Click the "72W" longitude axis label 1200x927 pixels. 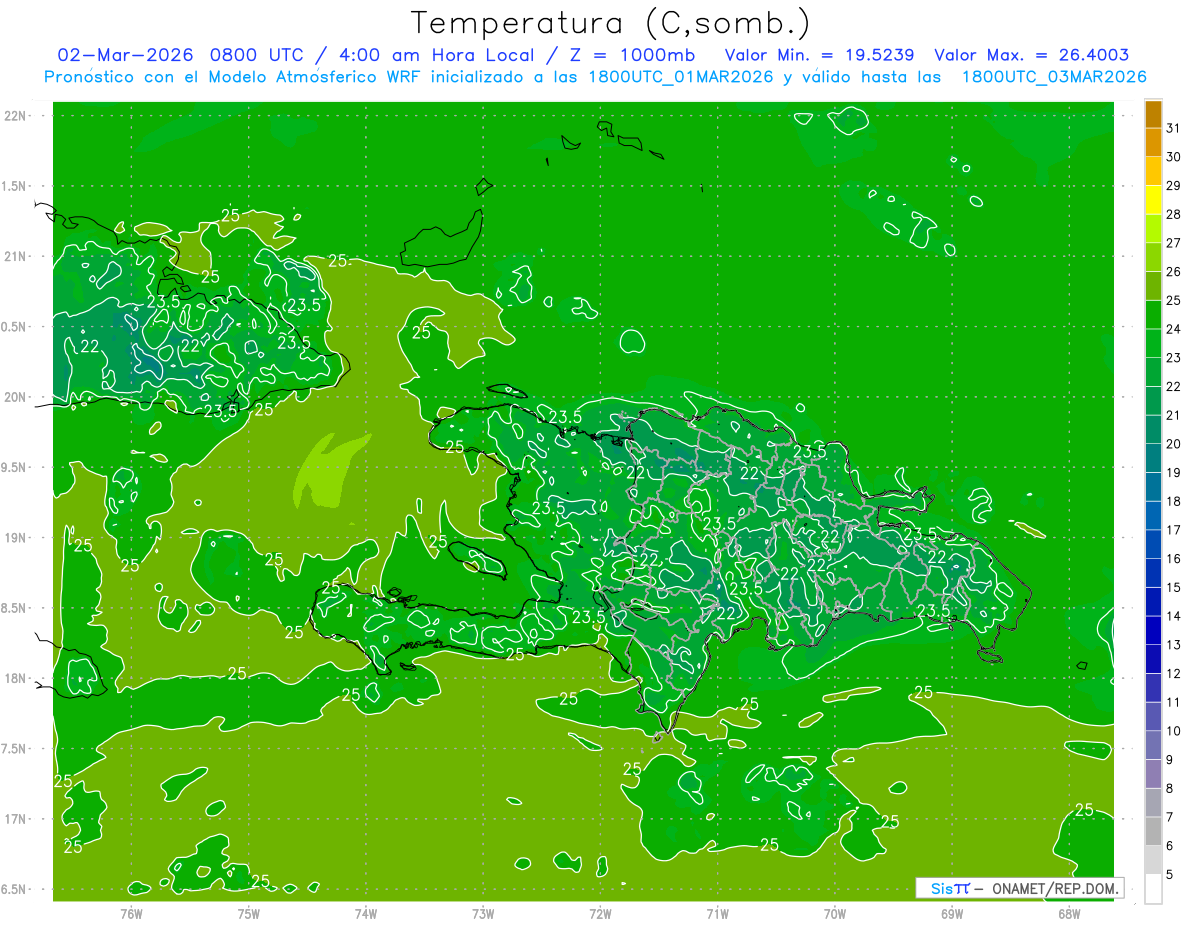[x=600, y=913]
